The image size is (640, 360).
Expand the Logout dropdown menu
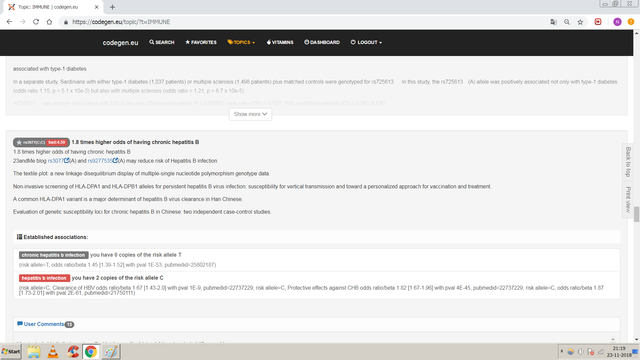(367, 42)
